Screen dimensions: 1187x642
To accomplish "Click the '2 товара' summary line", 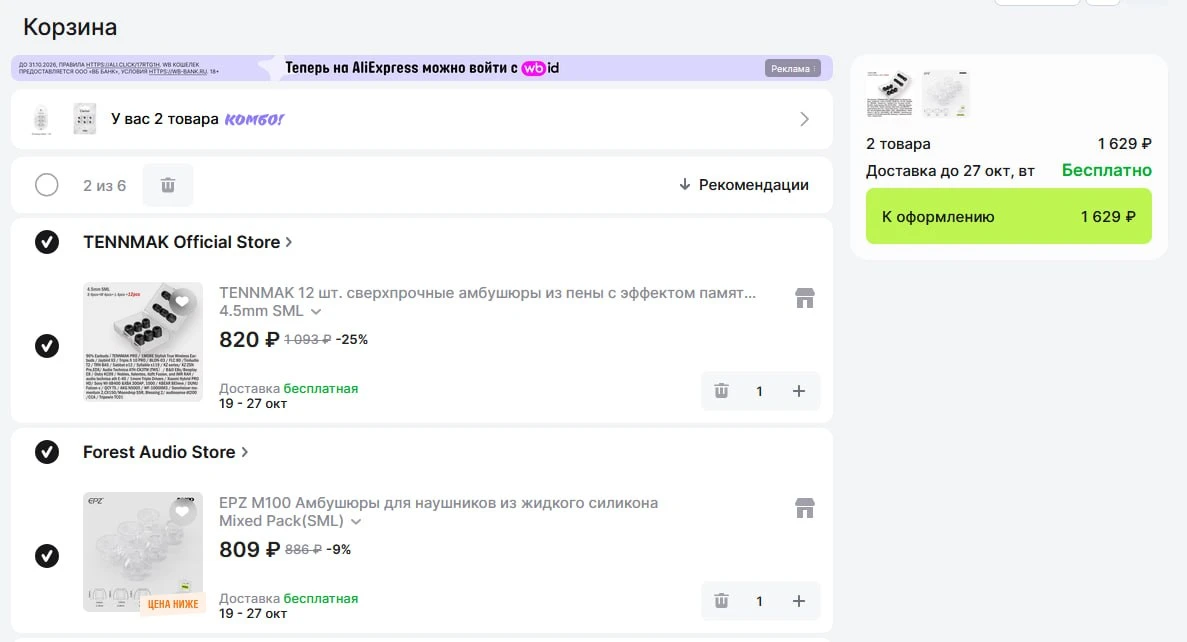I will pyautogui.click(x=899, y=144).
